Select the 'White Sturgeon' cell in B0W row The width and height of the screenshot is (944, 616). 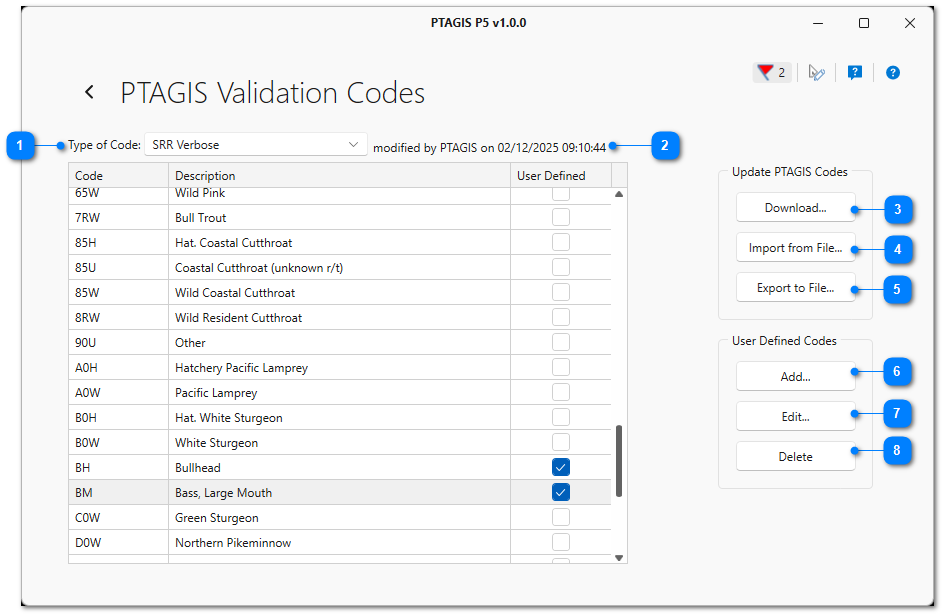coord(340,443)
